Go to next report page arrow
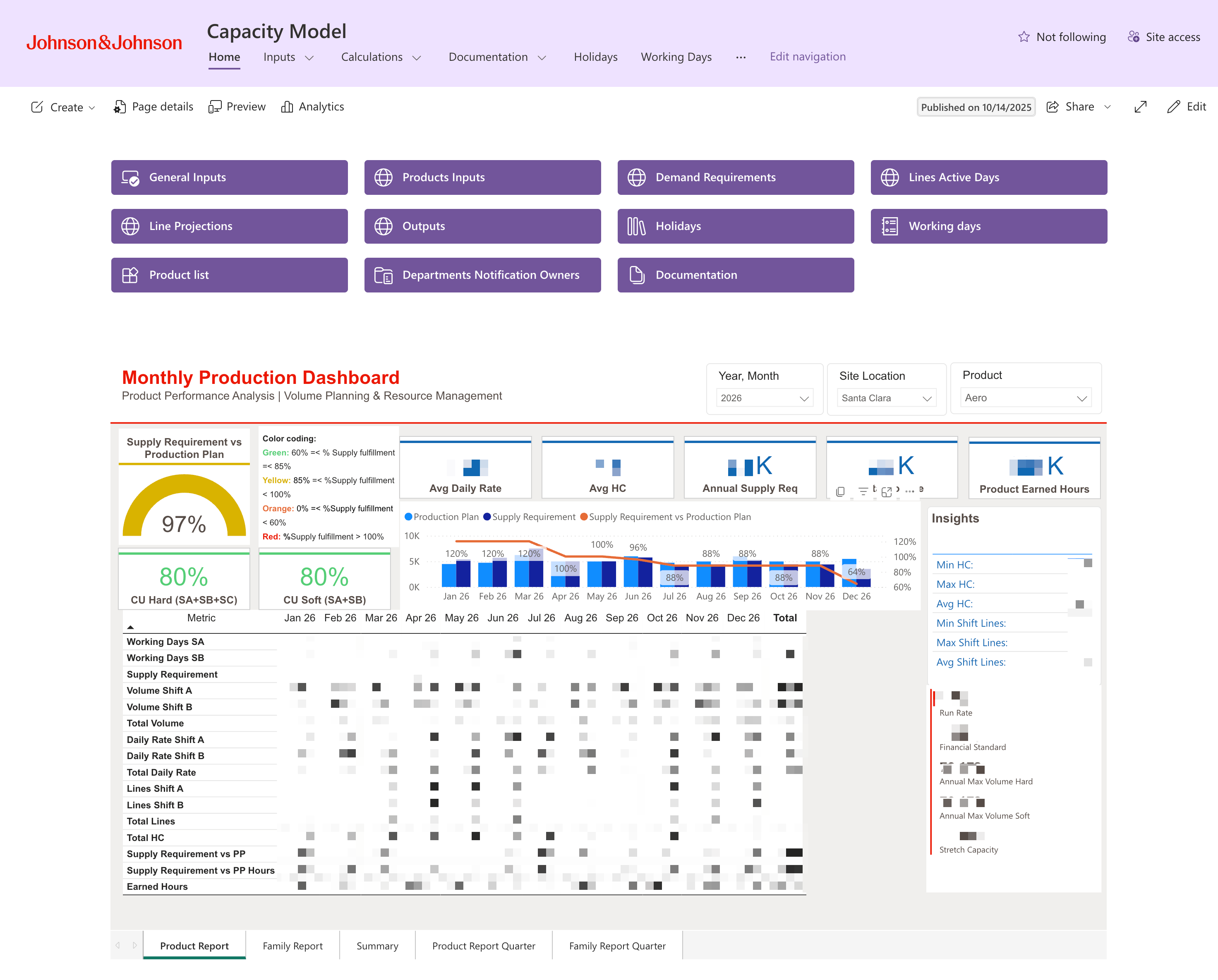 tap(134, 945)
